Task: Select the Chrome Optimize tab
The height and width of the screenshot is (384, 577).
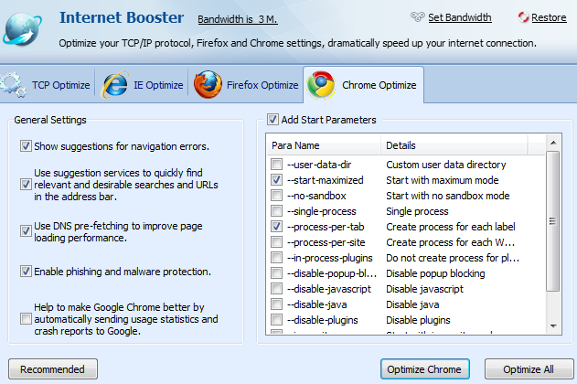Action: (364, 85)
